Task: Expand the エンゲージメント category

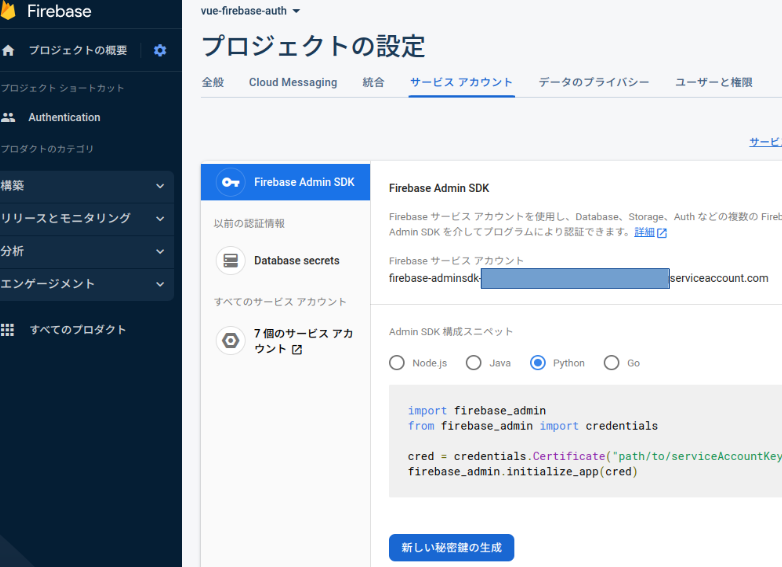Action: [87, 284]
